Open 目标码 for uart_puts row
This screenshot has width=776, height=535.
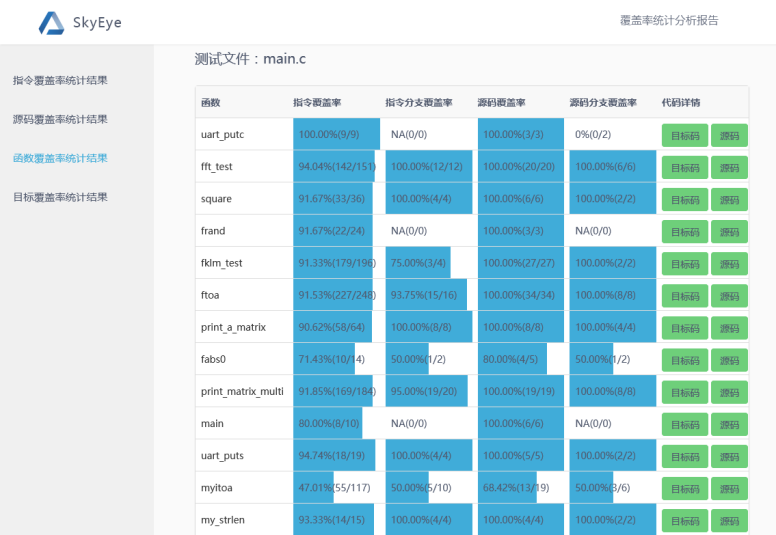[x=685, y=457]
